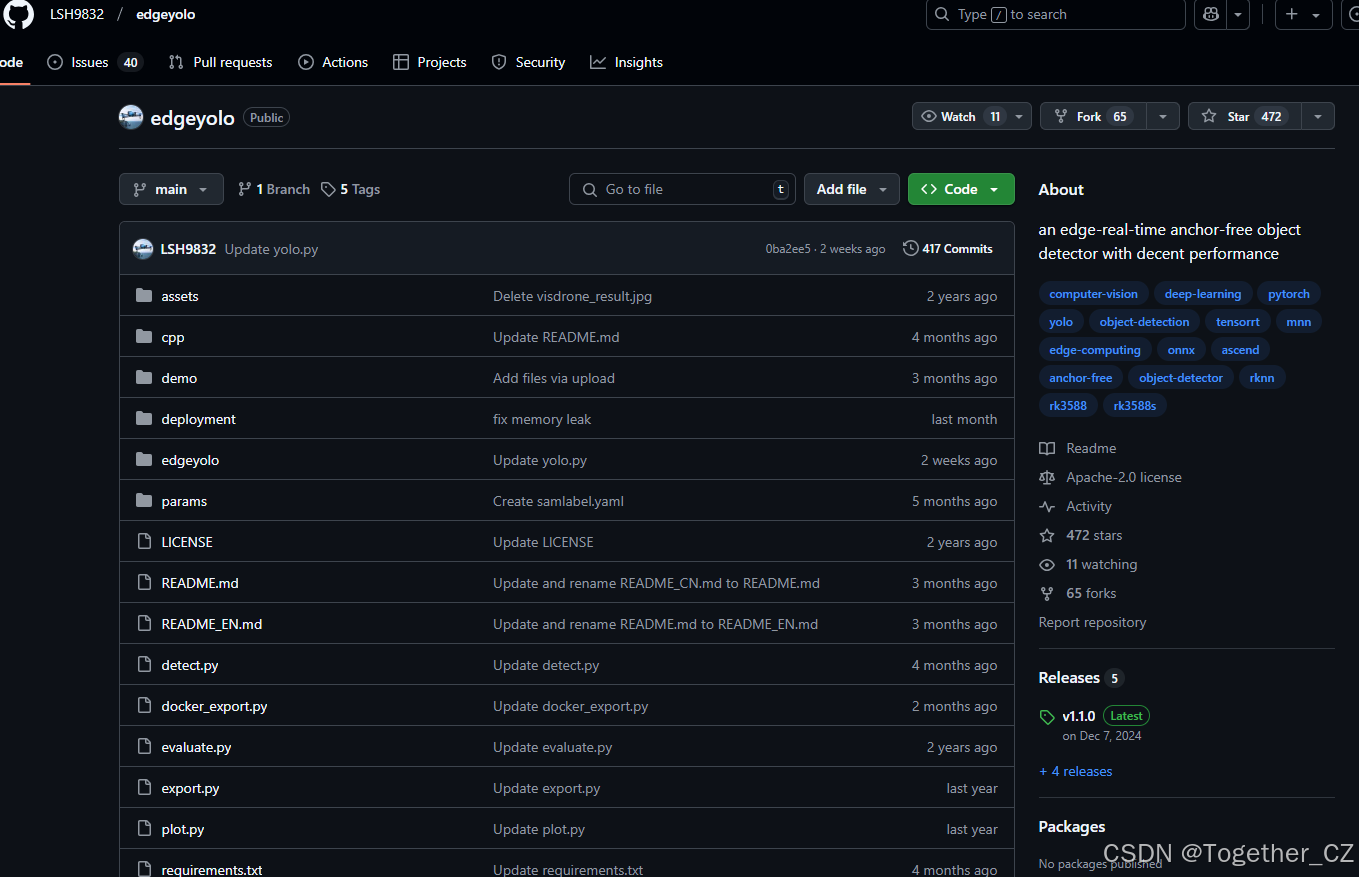Select the README_EN.md file icon
This screenshot has width=1359, height=877.
144,624
